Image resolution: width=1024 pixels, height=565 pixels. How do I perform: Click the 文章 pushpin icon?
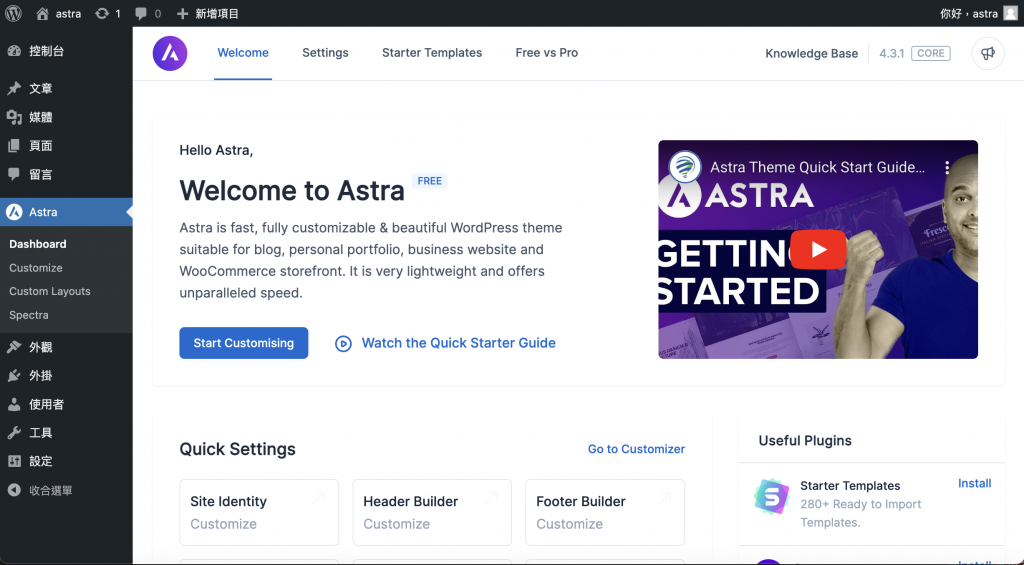click(x=14, y=88)
